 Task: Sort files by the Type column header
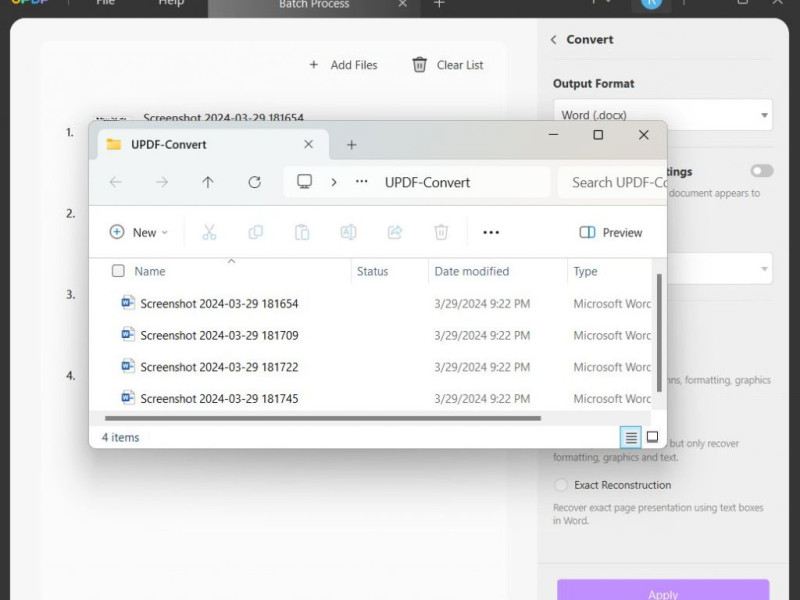pyautogui.click(x=585, y=271)
